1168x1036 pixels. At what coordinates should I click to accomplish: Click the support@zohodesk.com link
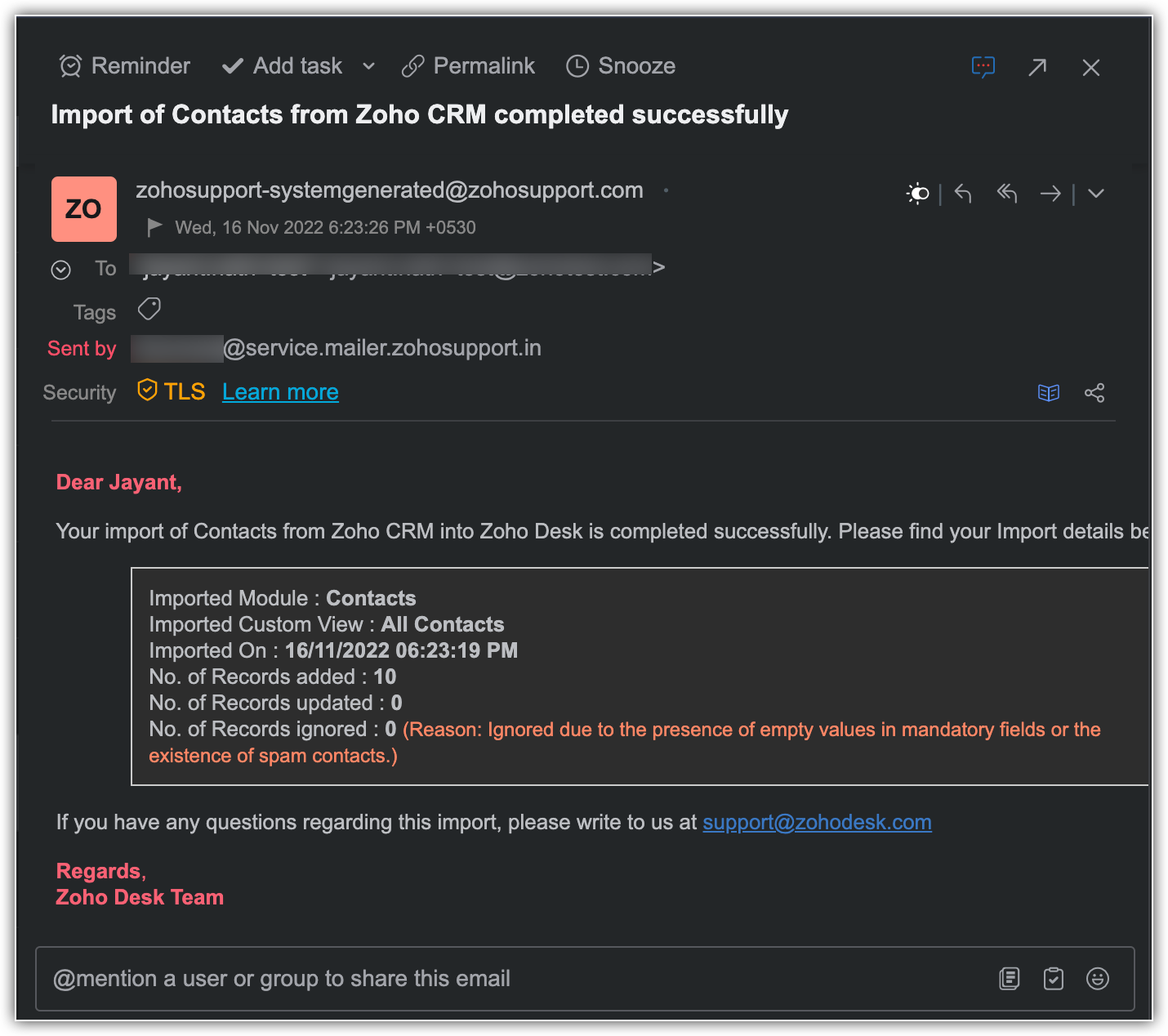pyautogui.click(x=817, y=822)
